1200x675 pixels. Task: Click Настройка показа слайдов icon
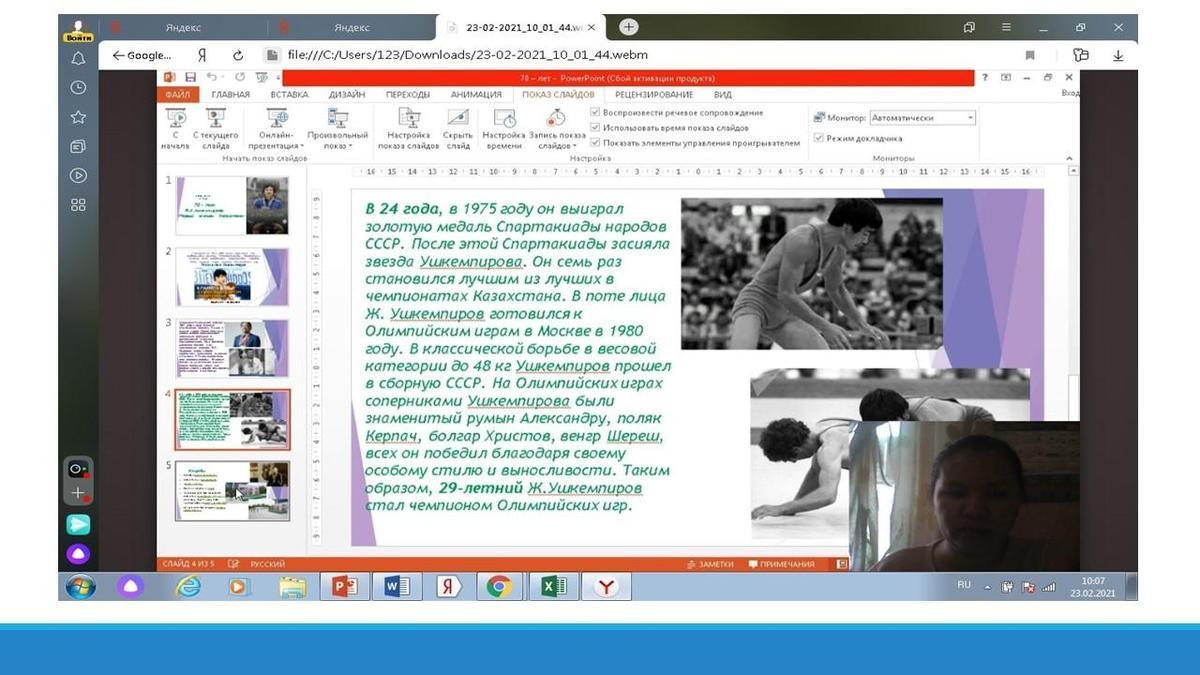[x=408, y=118]
